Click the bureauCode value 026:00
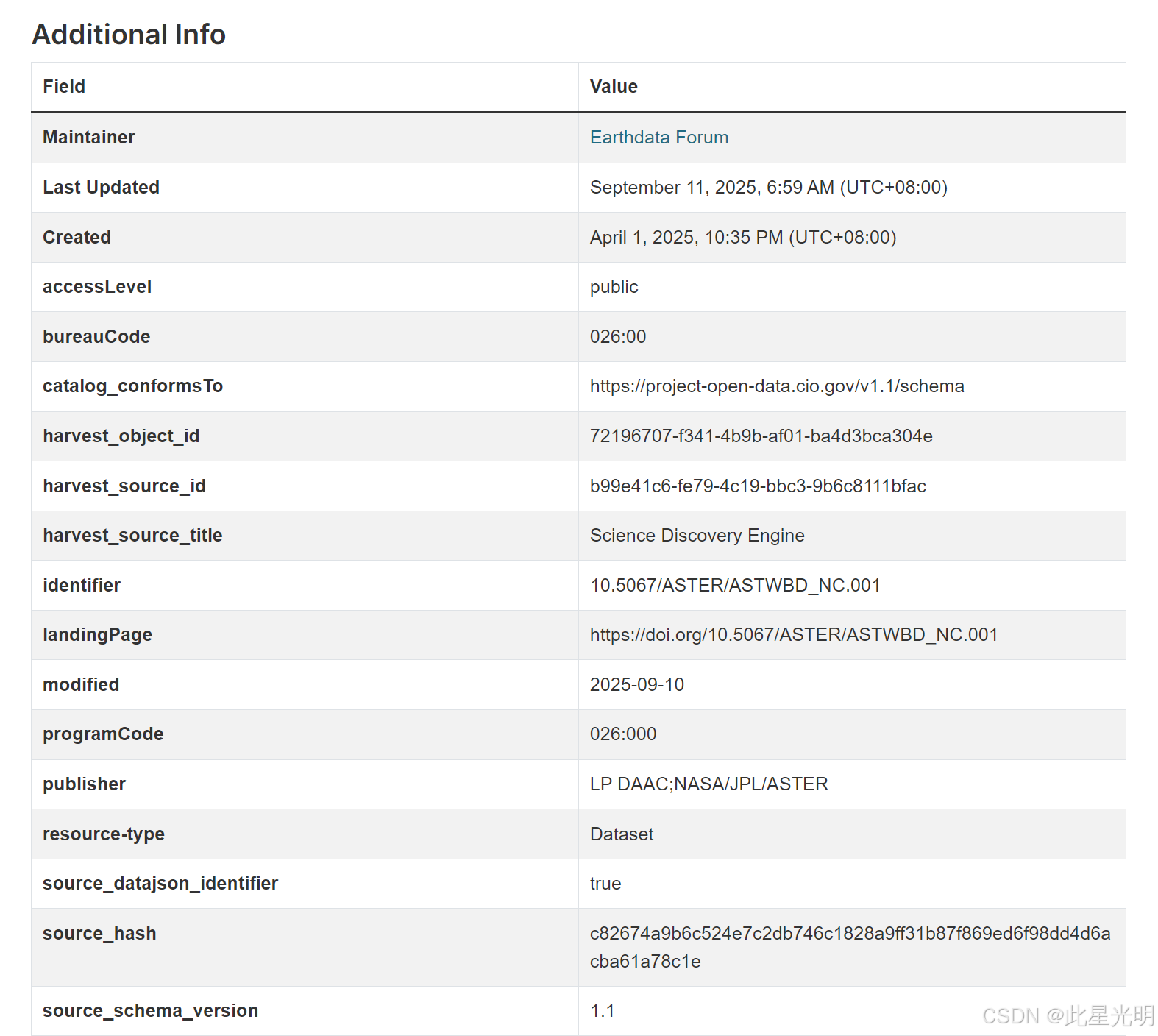Viewport: 1158px width, 1036px height. point(617,337)
